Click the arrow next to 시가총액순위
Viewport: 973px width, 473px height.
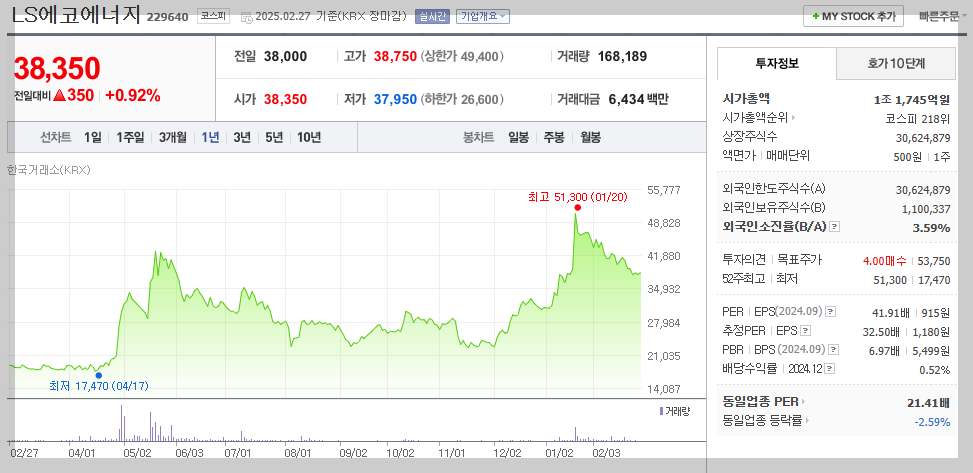793,118
